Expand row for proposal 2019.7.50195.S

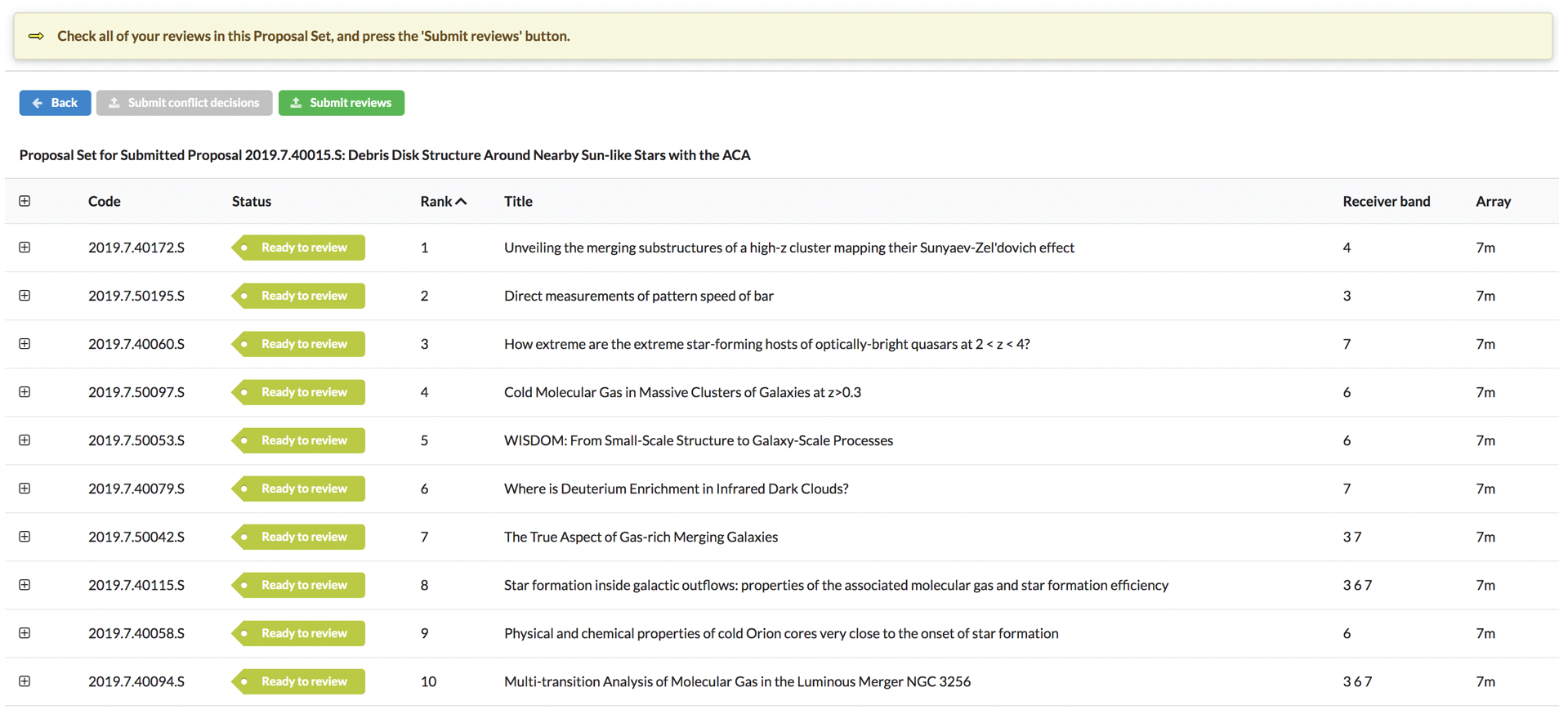(25, 296)
